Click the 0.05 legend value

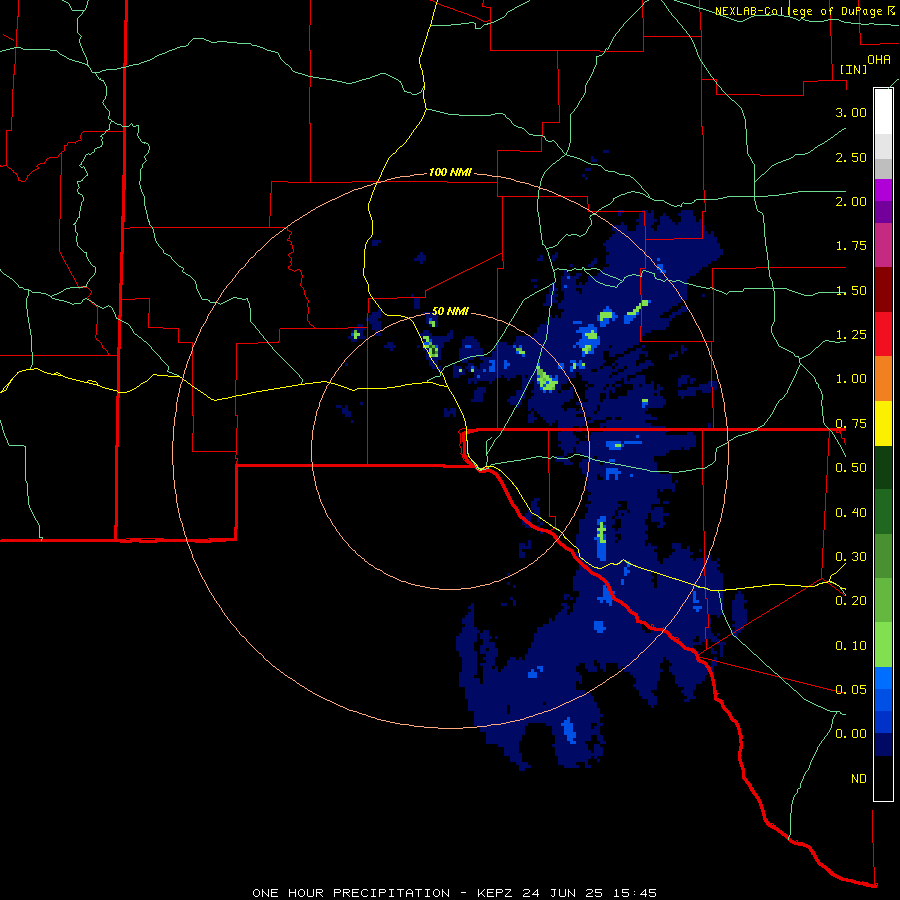pyautogui.click(x=851, y=690)
